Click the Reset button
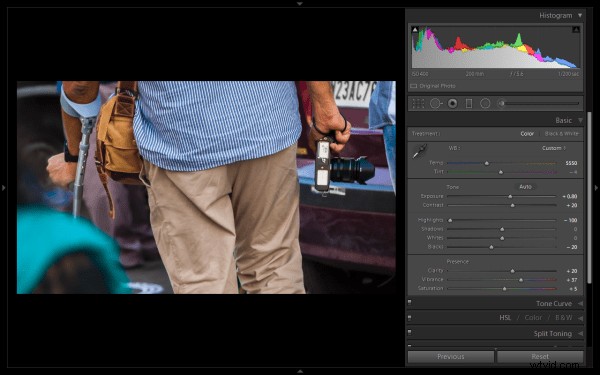 pos(540,357)
